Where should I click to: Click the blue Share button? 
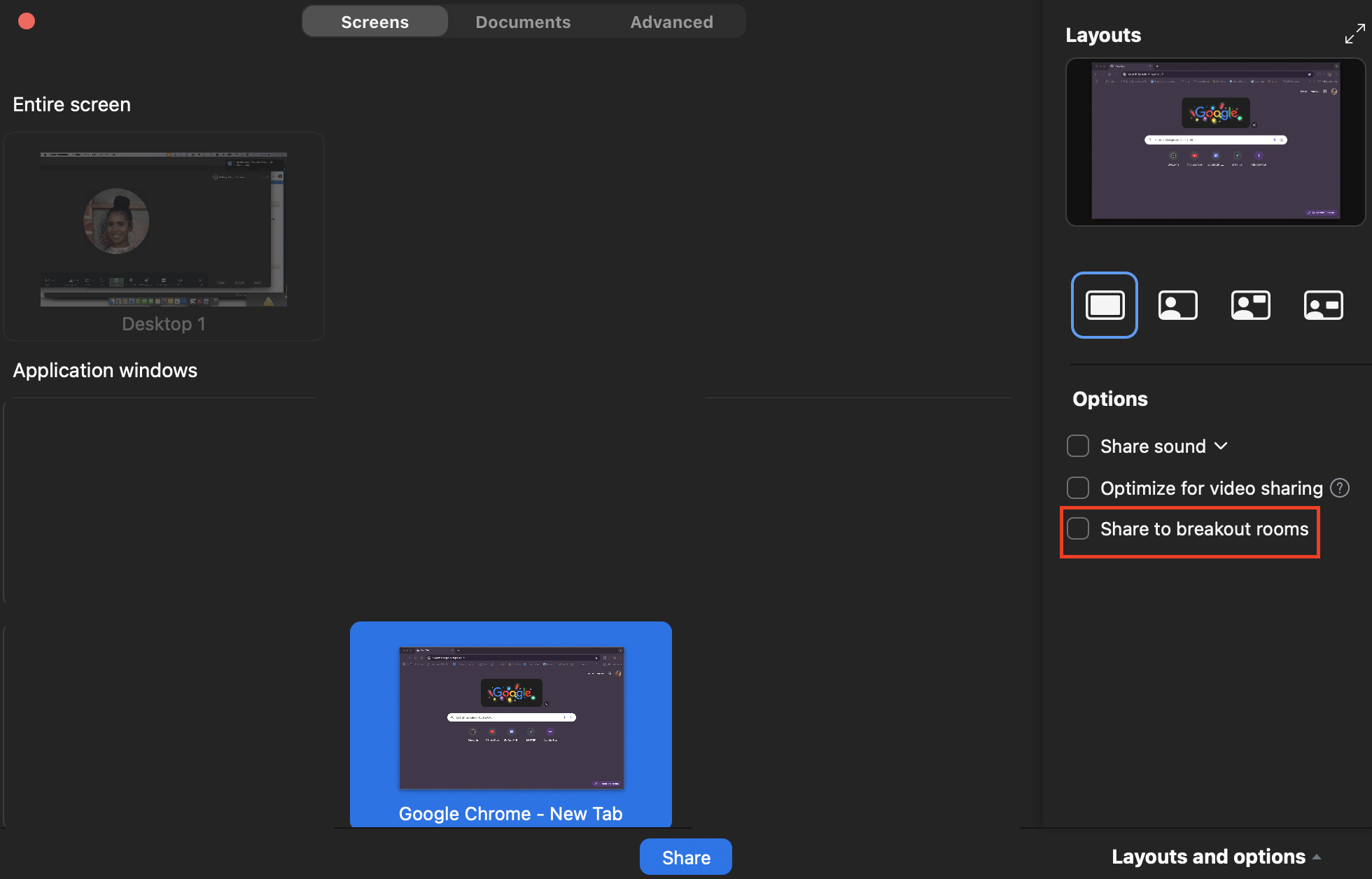click(686, 857)
